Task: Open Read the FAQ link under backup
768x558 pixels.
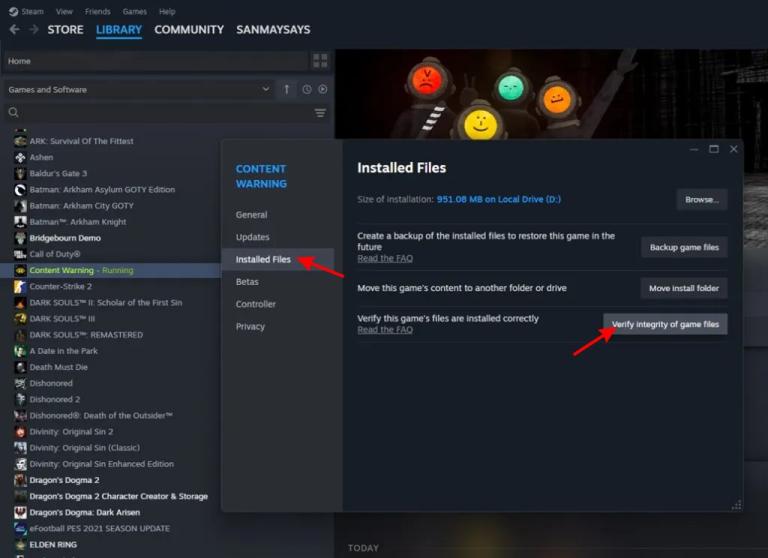Action: click(x=385, y=258)
